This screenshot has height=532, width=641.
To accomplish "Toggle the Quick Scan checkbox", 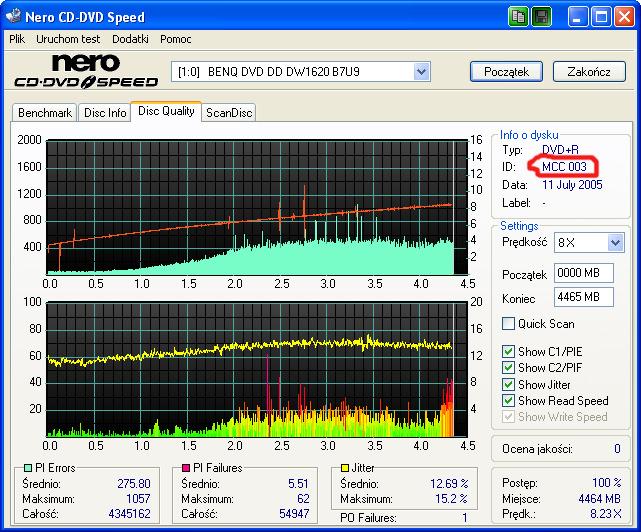I will click(x=508, y=323).
